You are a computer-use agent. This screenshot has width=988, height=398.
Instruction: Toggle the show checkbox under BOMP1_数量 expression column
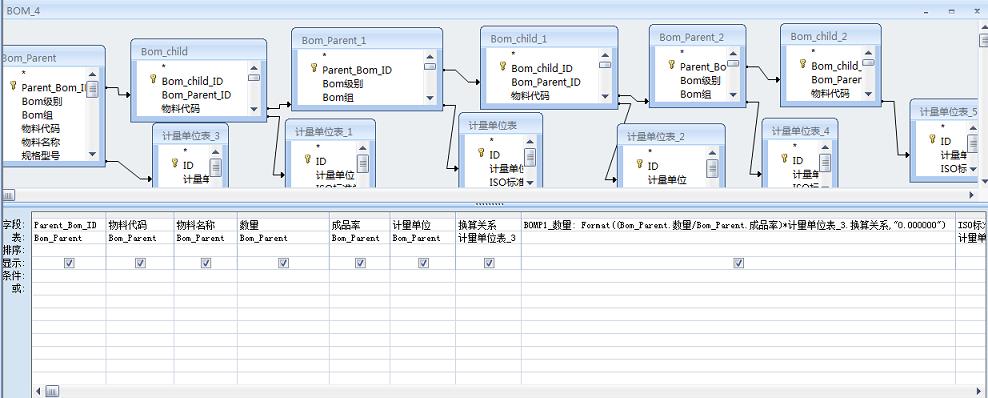738,263
